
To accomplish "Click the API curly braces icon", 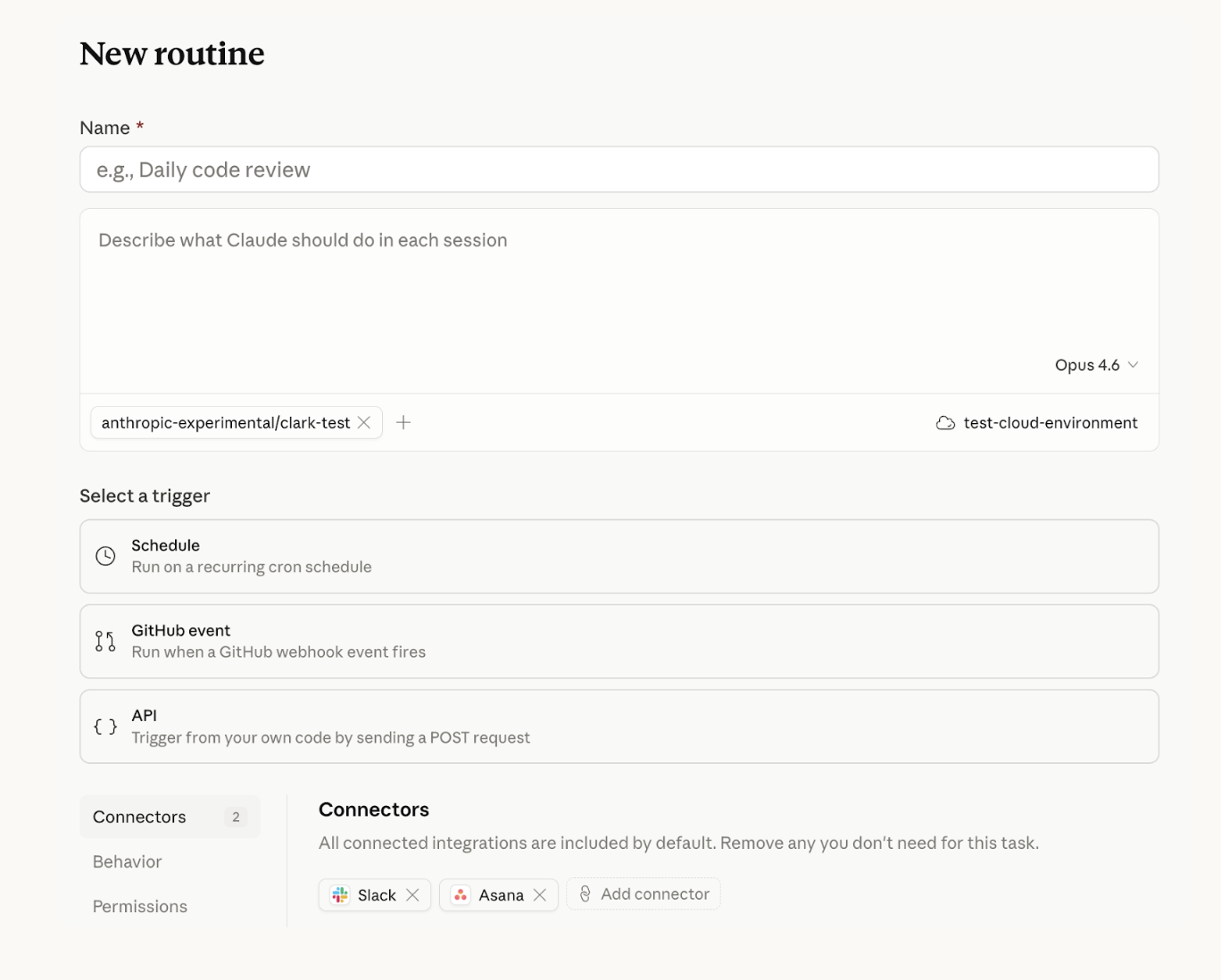I will pyautogui.click(x=105, y=727).
